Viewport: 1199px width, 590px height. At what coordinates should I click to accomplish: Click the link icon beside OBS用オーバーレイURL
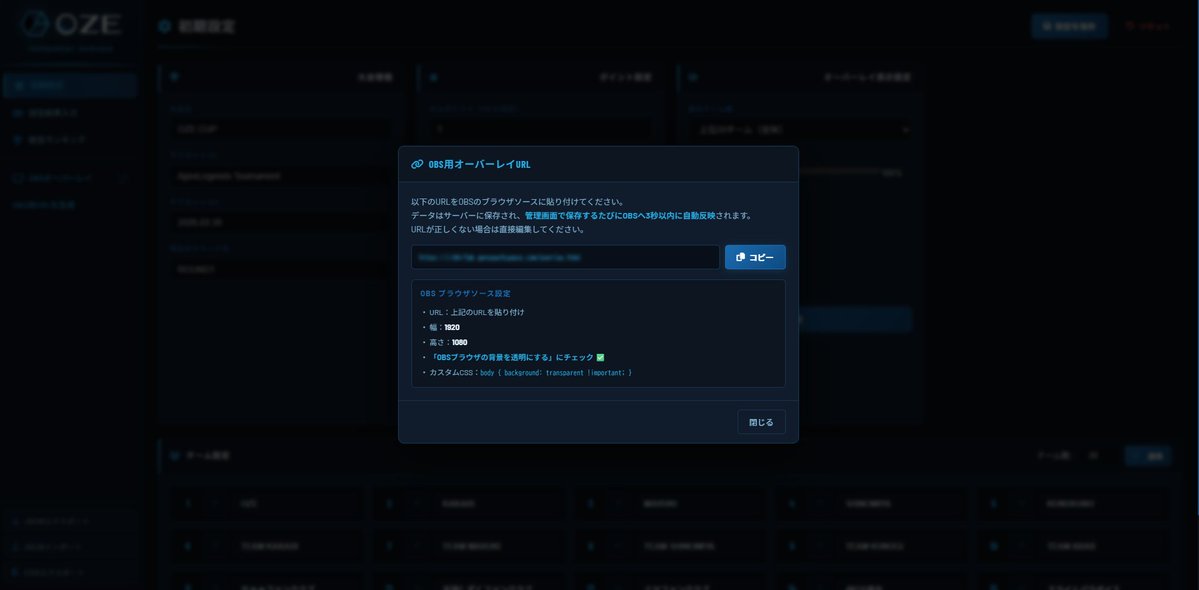(x=417, y=164)
